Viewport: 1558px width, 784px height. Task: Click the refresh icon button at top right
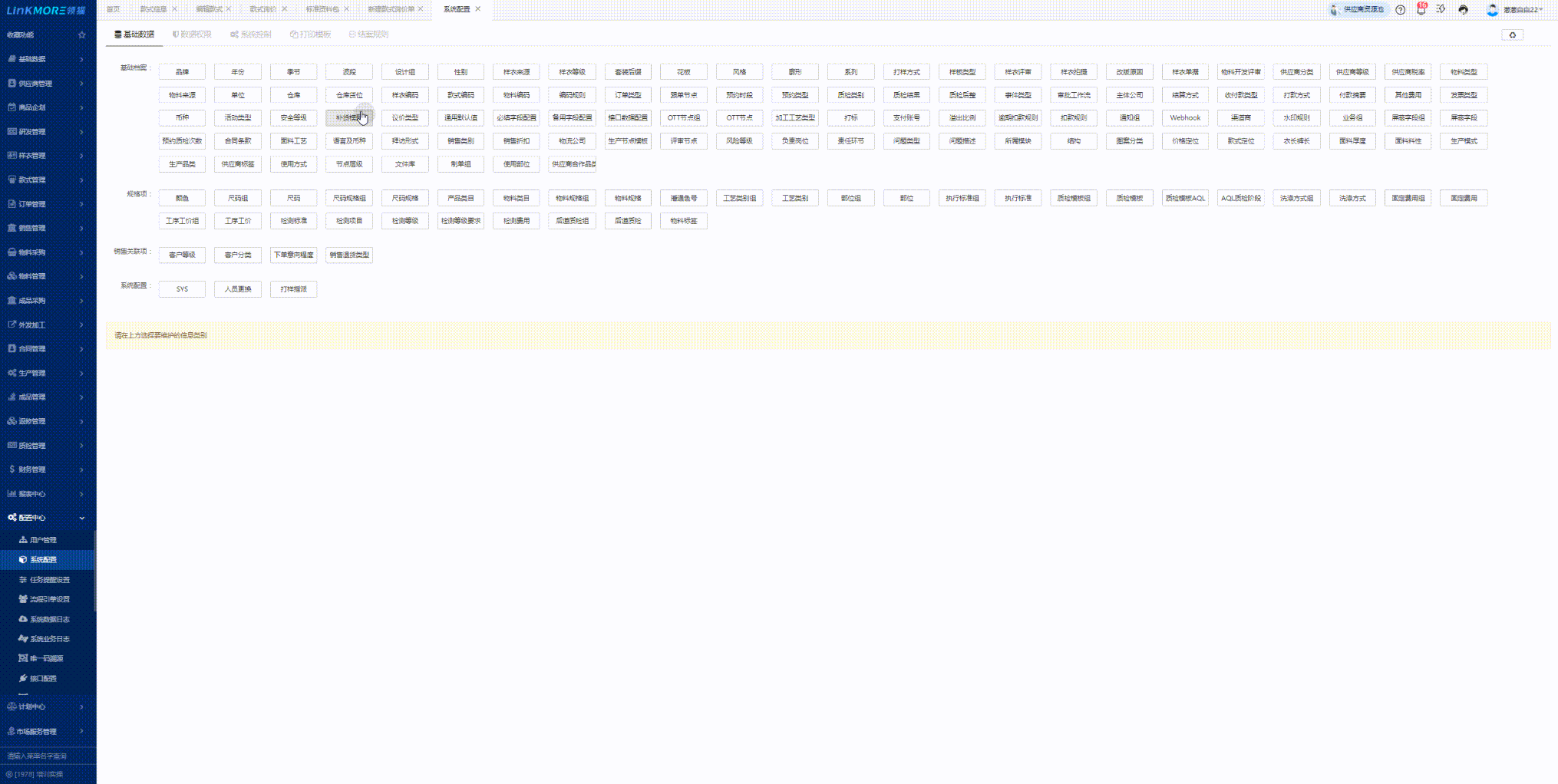[x=1512, y=35]
